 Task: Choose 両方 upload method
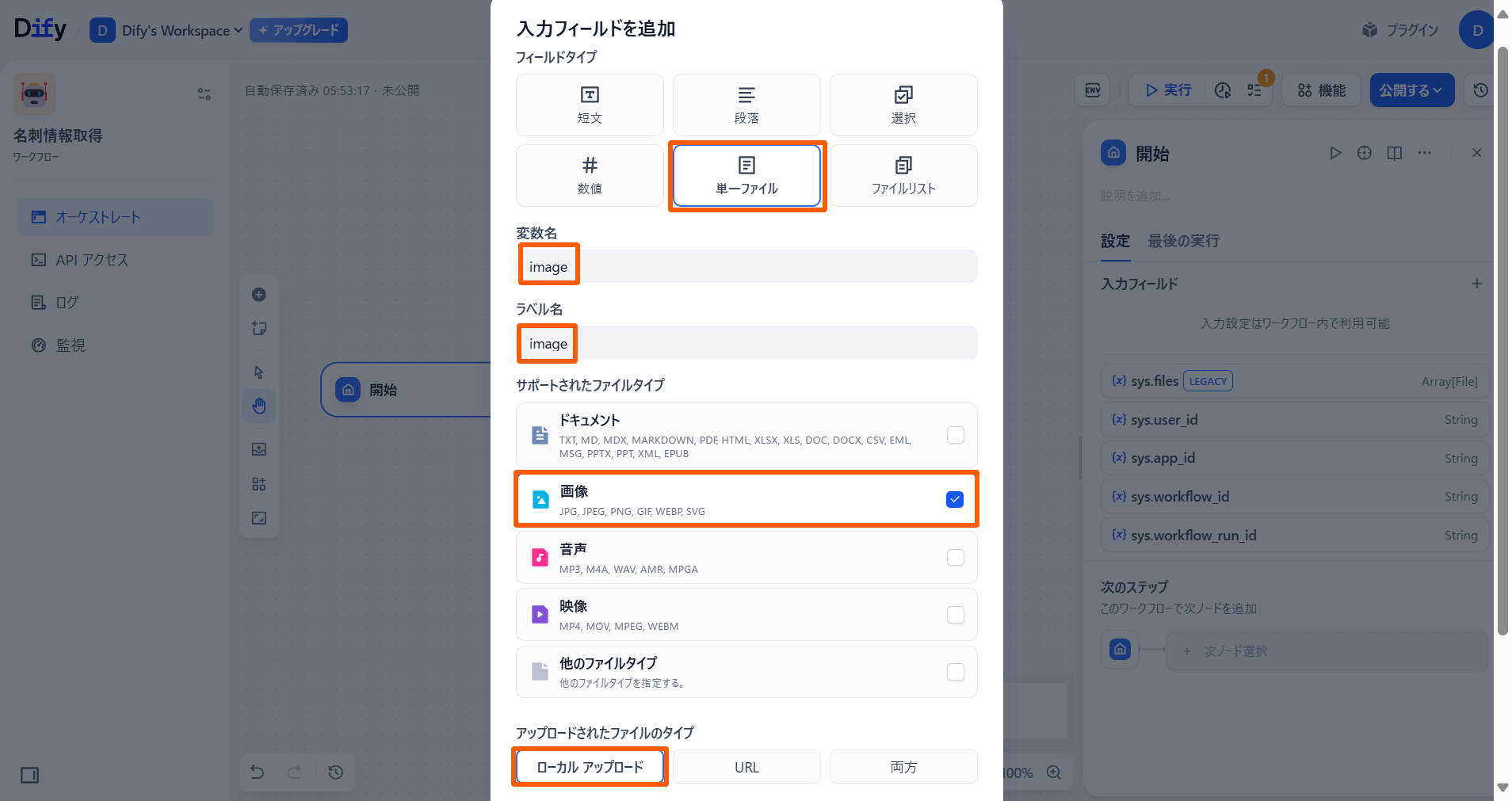click(903, 767)
